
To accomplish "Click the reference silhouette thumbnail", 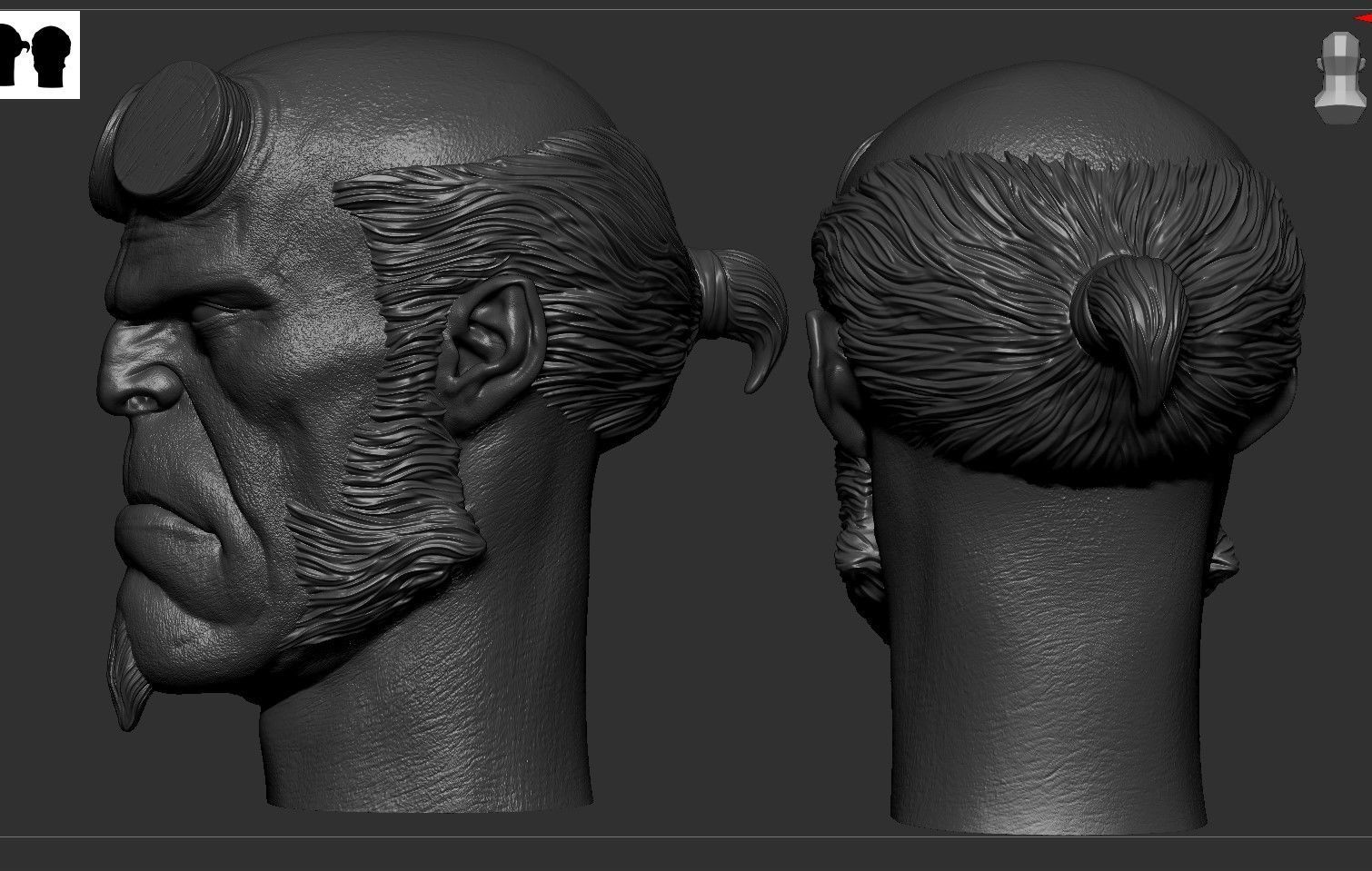I will tap(39, 54).
